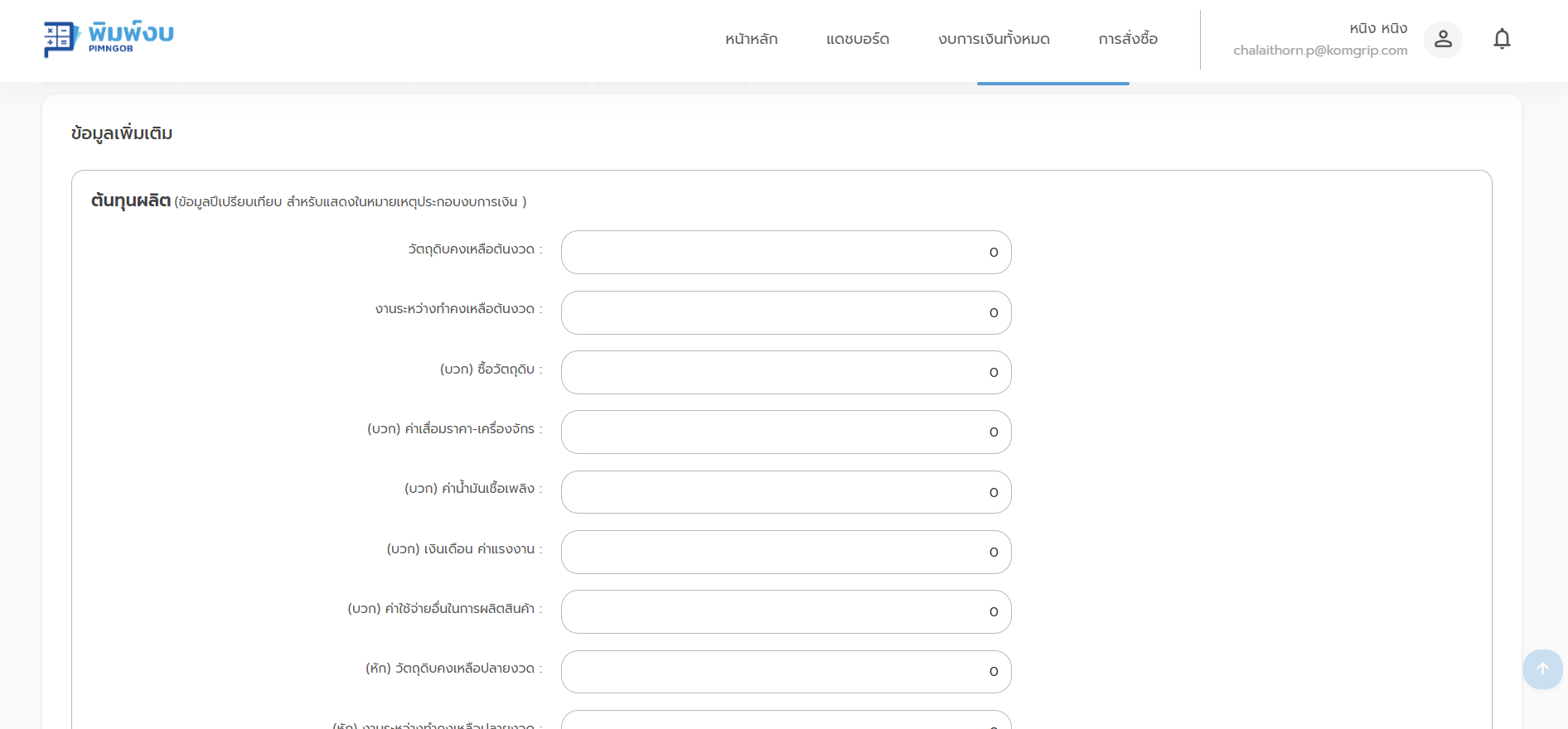Click the email chalaithorn.p@komgrip.com
The width and height of the screenshot is (1568, 729).
pos(1319,51)
